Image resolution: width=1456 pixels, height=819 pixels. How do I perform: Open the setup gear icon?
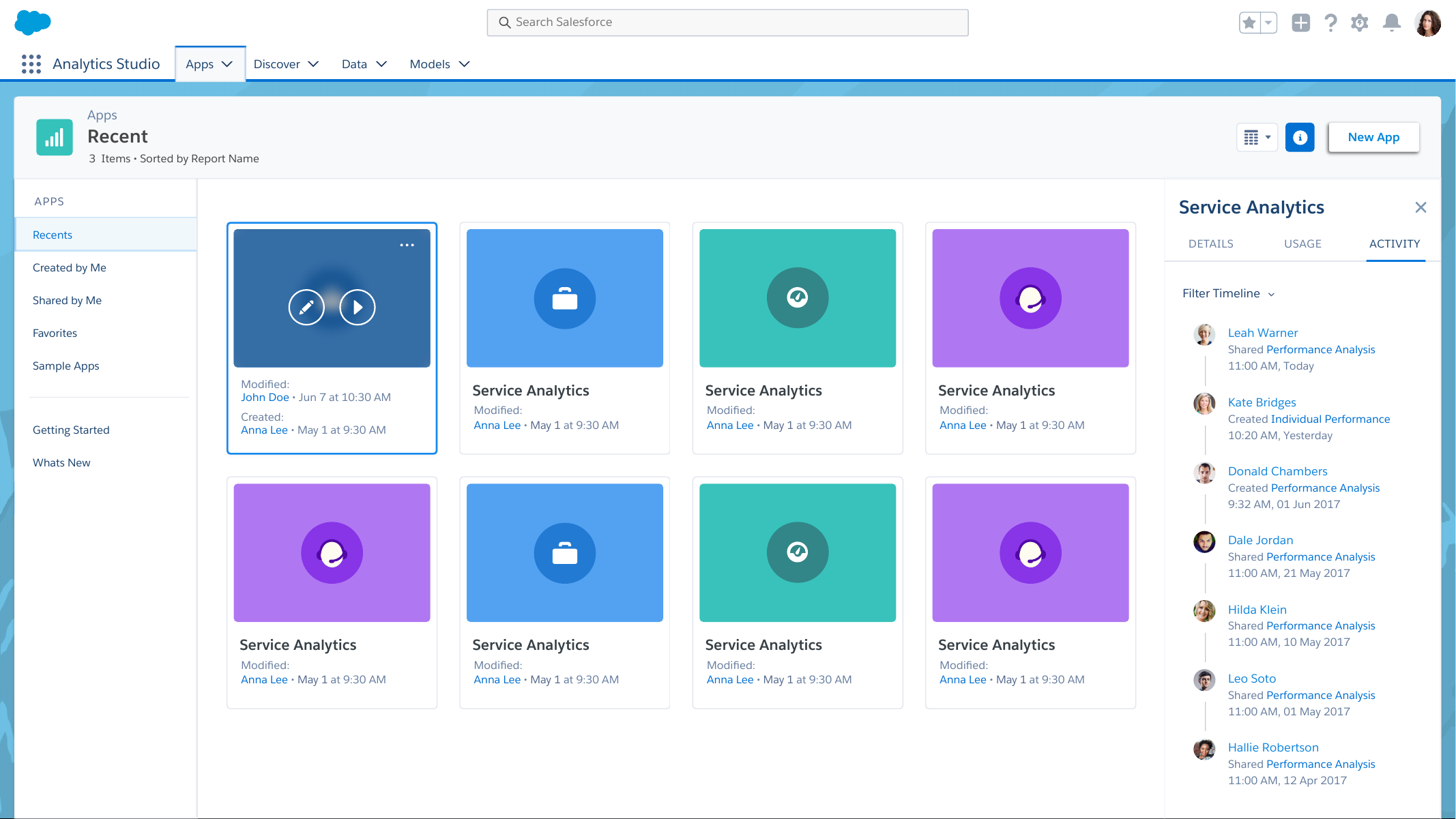[1360, 23]
